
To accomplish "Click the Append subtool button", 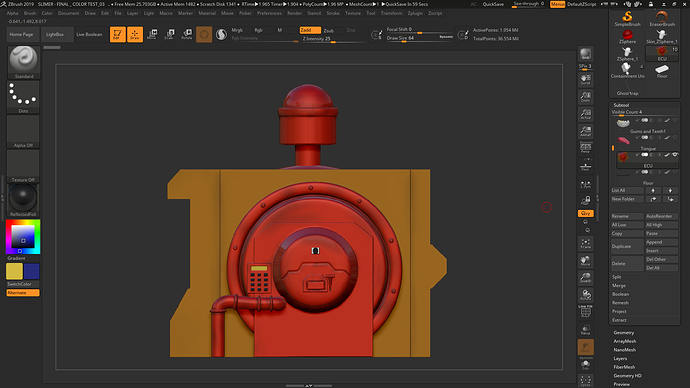I will pos(662,242).
